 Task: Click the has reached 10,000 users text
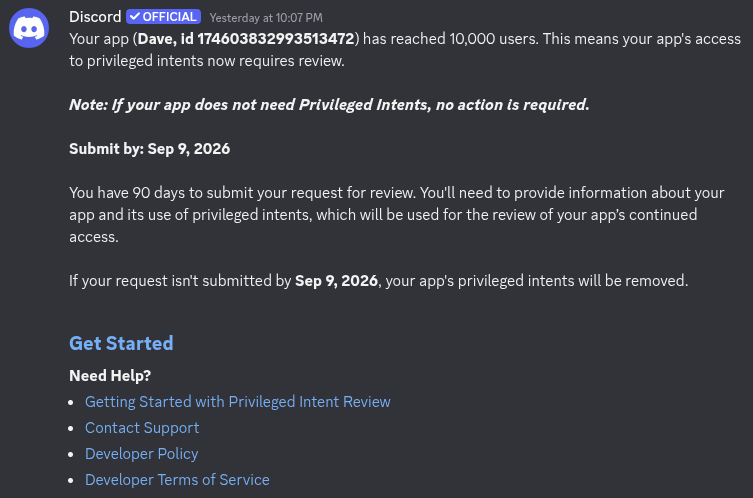tap(449, 38)
